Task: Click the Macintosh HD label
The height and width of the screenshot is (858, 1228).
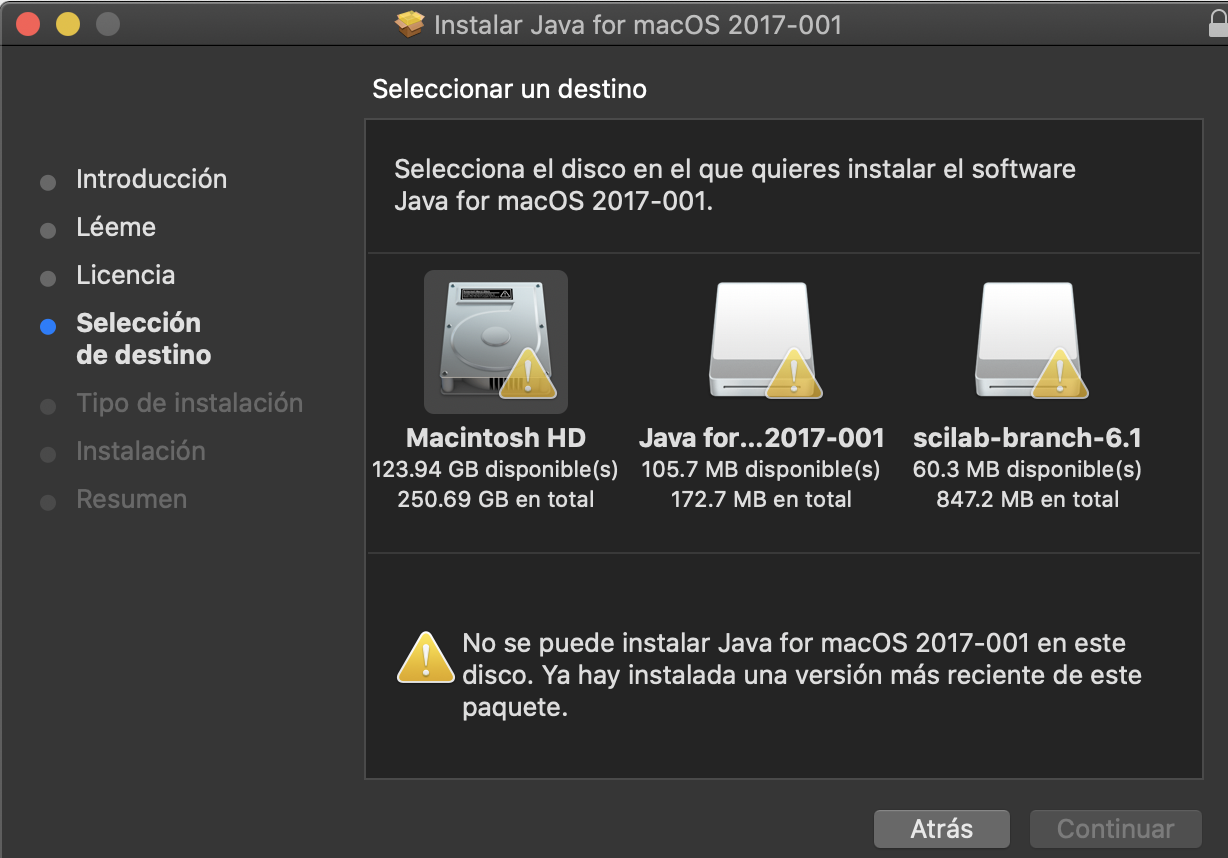Action: [496, 438]
